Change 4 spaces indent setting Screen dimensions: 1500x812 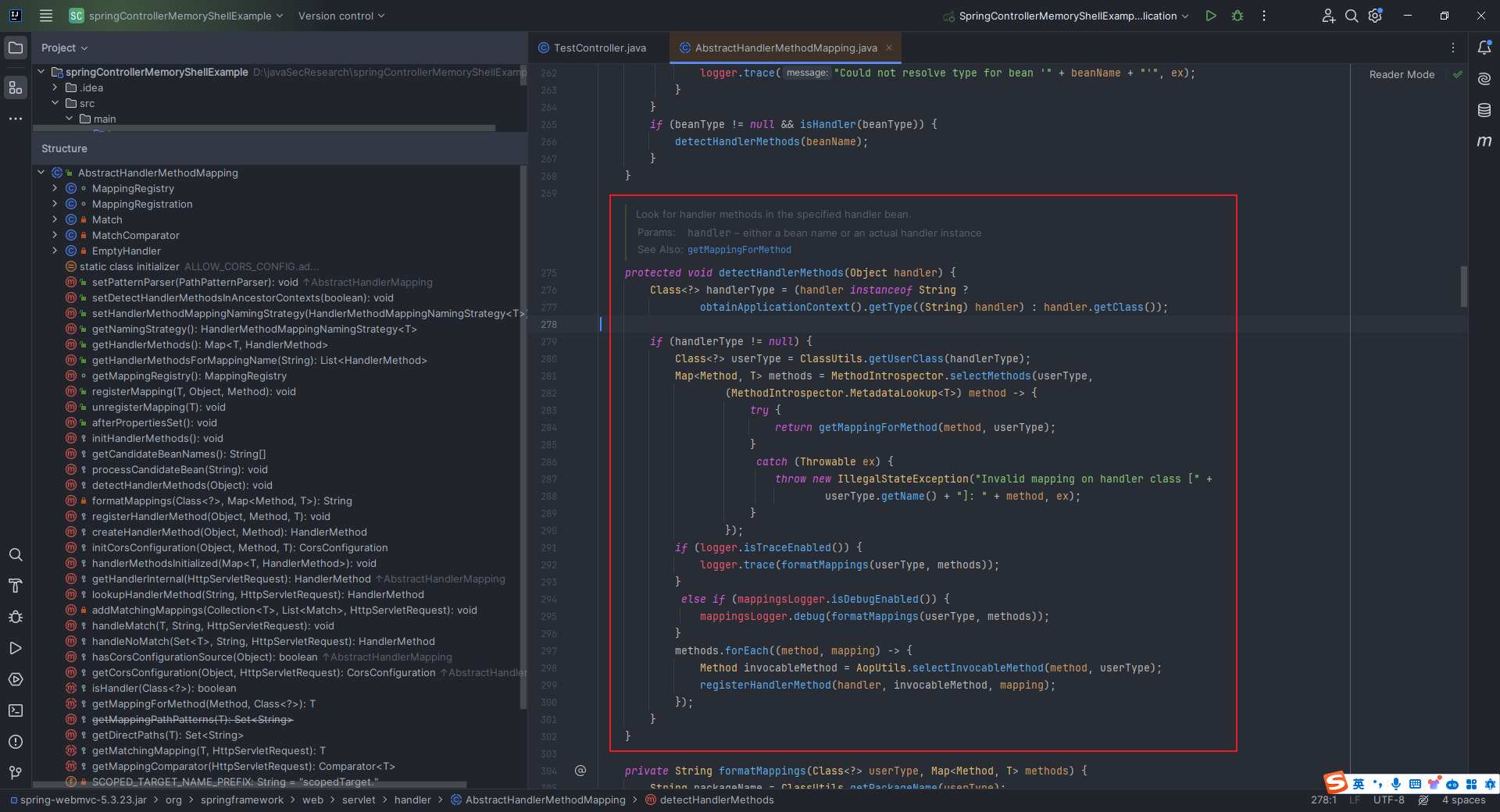(x=1464, y=800)
